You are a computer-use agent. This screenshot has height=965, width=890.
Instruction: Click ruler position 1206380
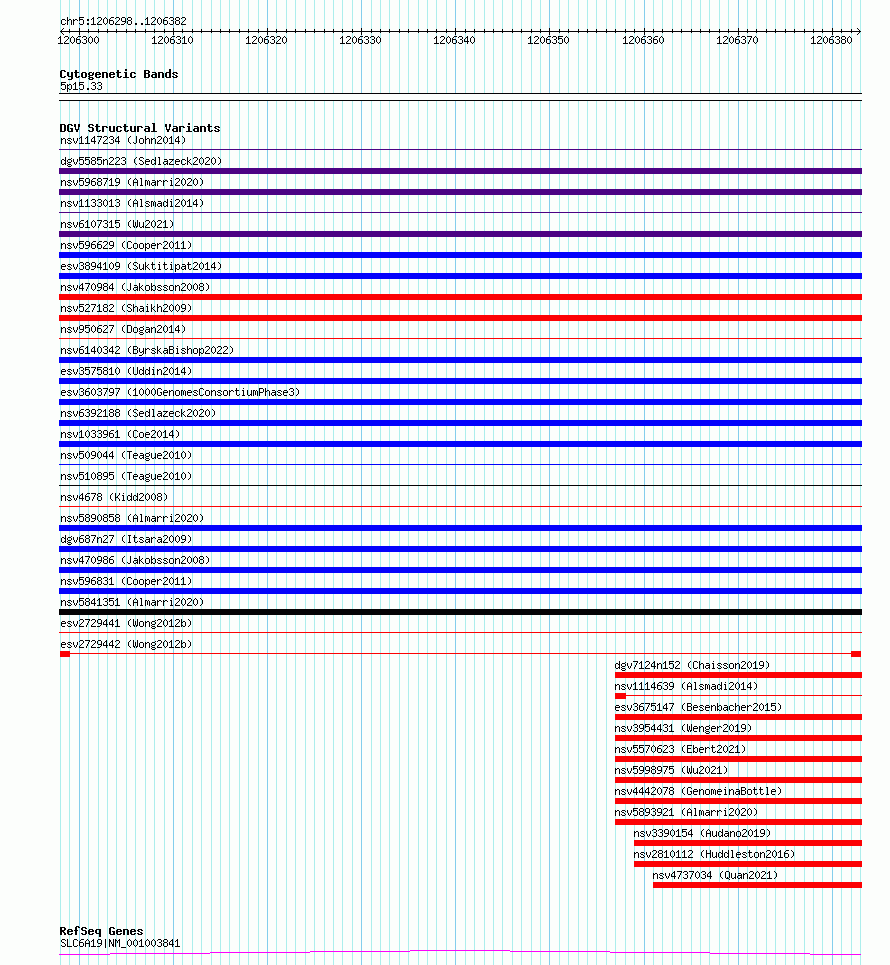[x=831, y=40]
